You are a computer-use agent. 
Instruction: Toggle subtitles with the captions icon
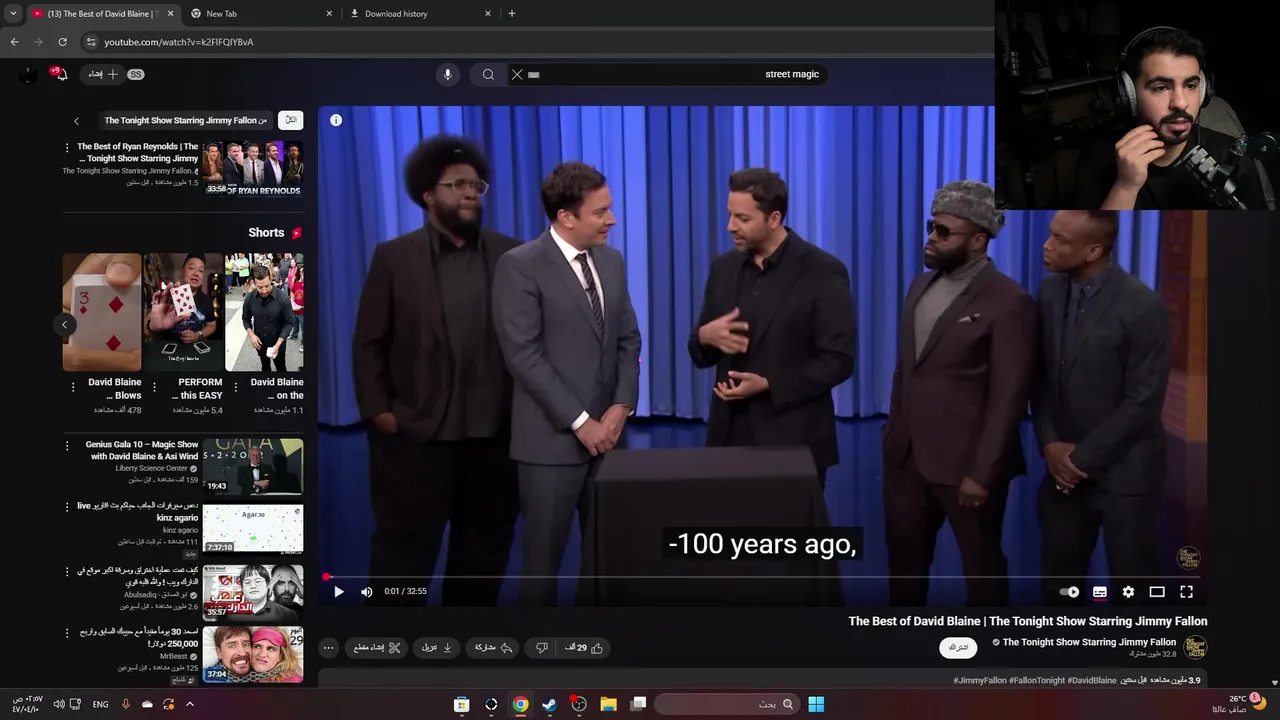[1100, 592]
